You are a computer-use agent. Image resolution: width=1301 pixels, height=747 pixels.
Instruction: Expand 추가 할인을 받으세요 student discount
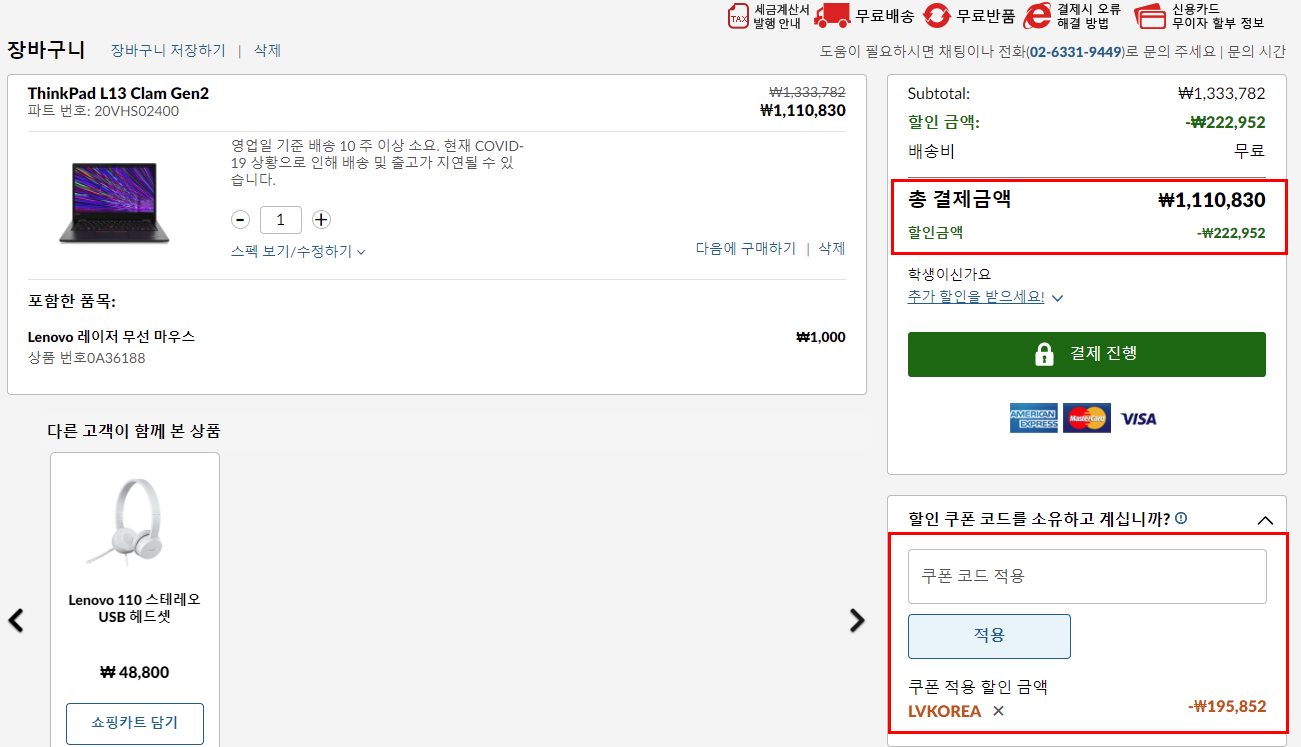click(x=985, y=297)
